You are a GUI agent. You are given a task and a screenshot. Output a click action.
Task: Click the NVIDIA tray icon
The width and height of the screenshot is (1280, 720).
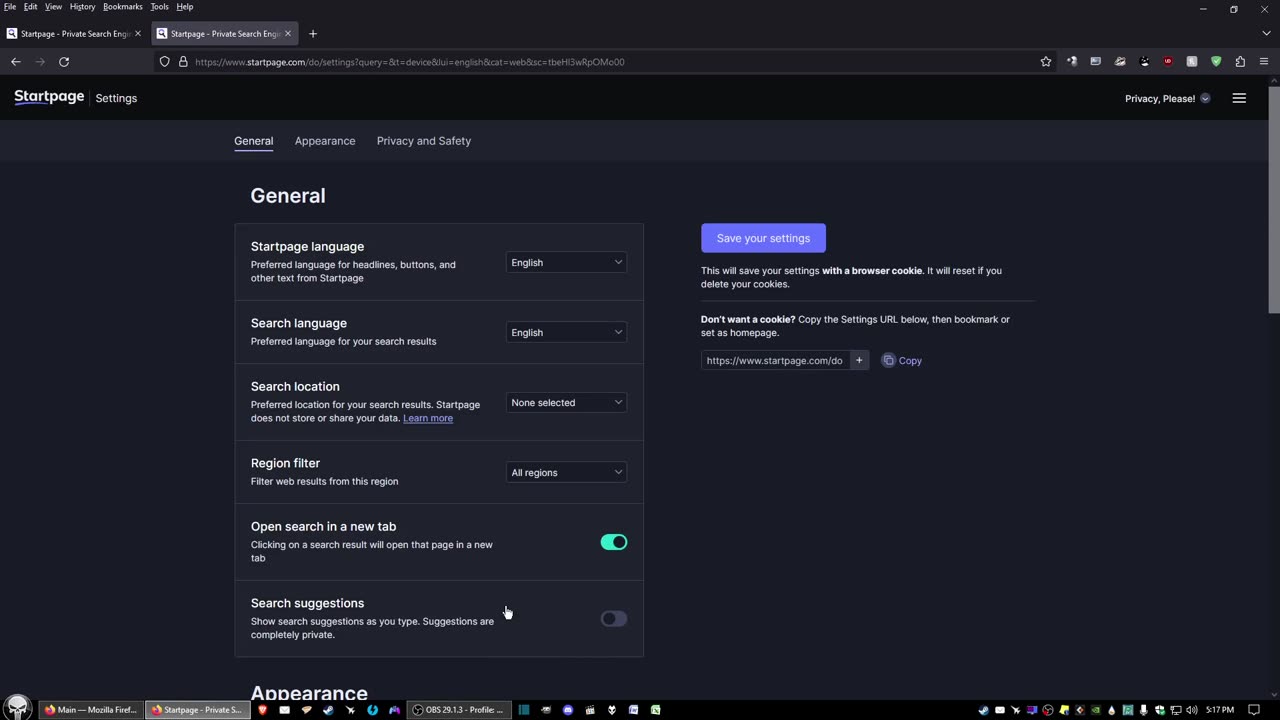[x=1096, y=710]
